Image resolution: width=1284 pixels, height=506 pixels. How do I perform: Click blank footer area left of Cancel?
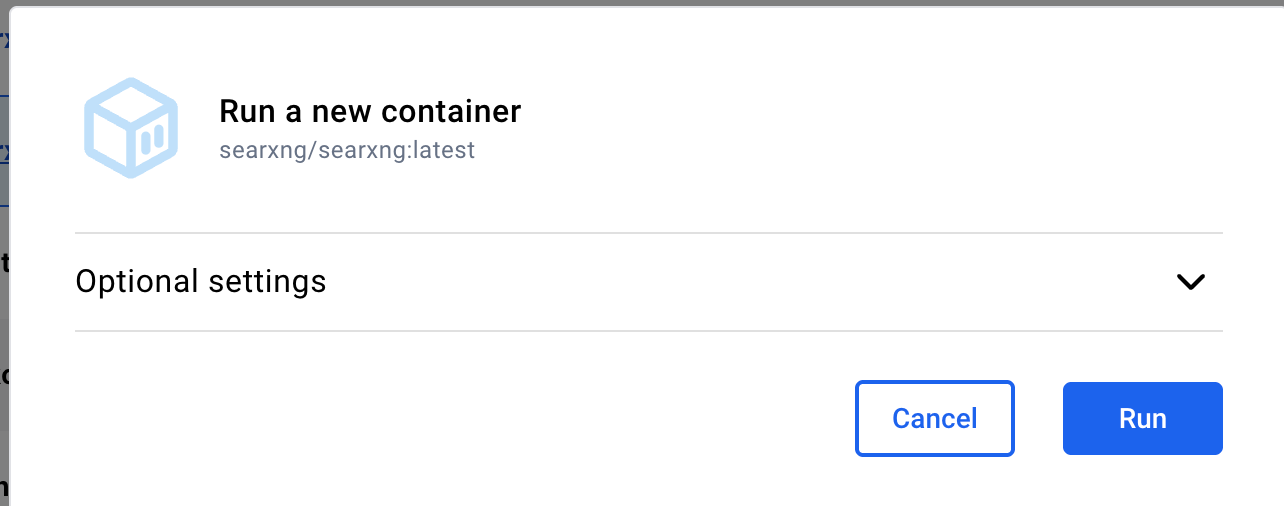pos(450,418)
